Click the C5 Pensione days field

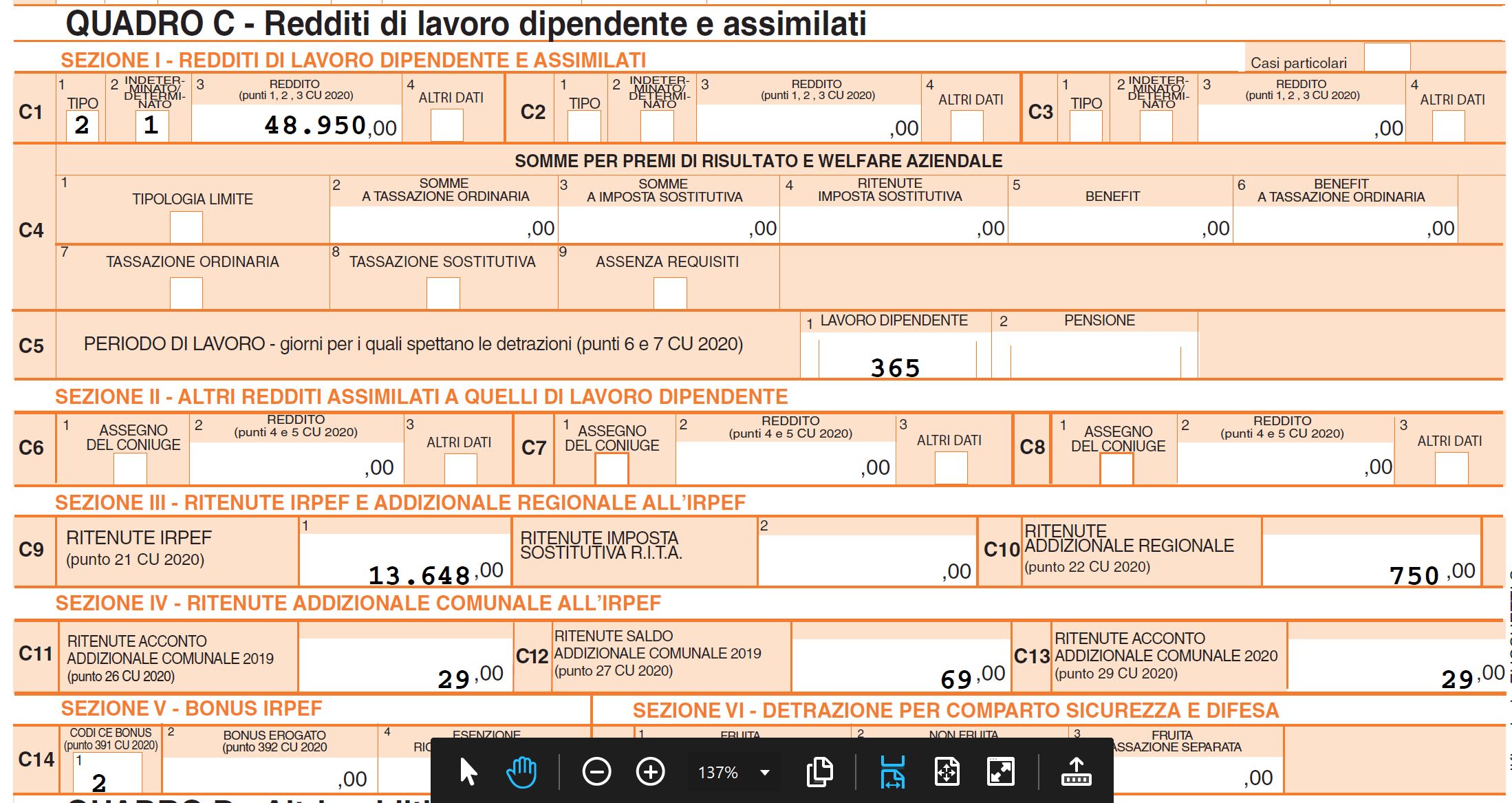1096,356
